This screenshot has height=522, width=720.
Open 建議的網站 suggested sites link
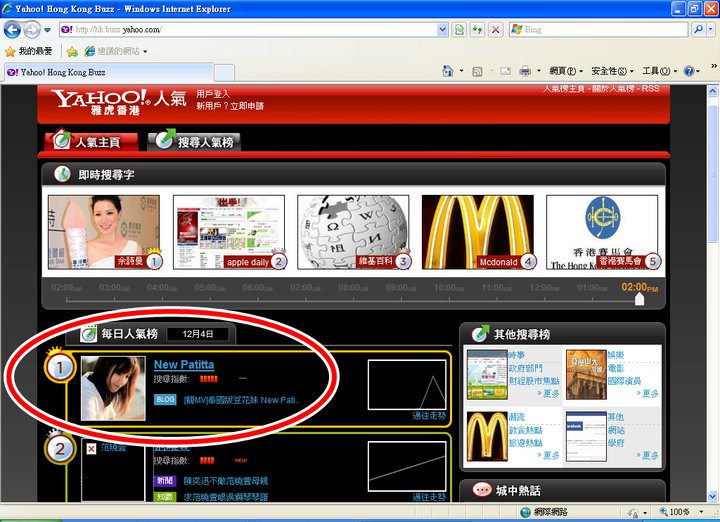point(116,51)
